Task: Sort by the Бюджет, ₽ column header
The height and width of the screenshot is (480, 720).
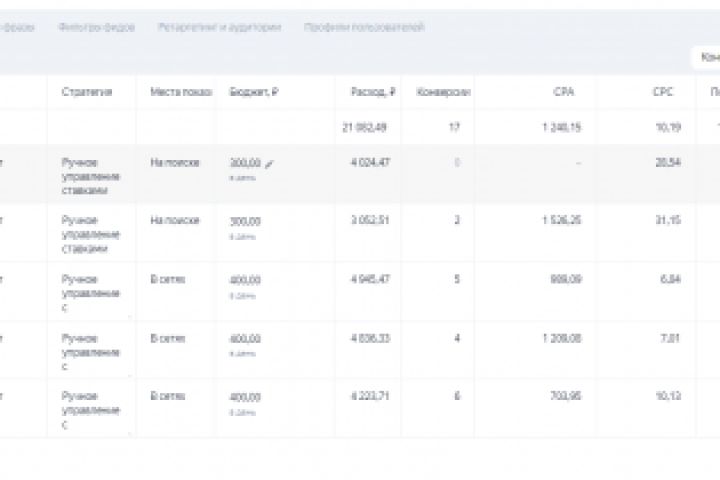Action: 254,92
